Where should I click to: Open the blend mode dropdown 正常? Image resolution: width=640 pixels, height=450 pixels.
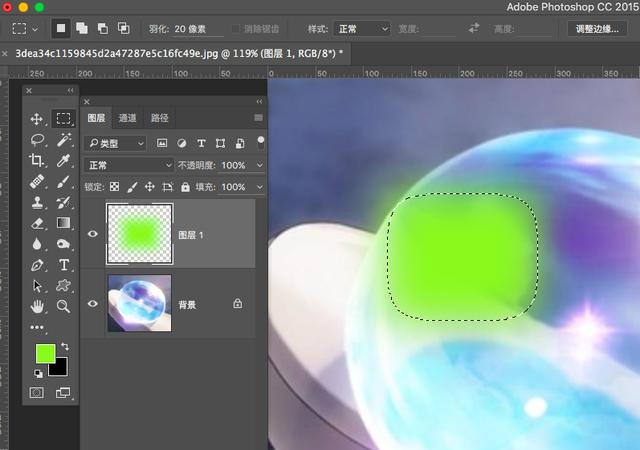pyautogui.click(x=129, y=165)
